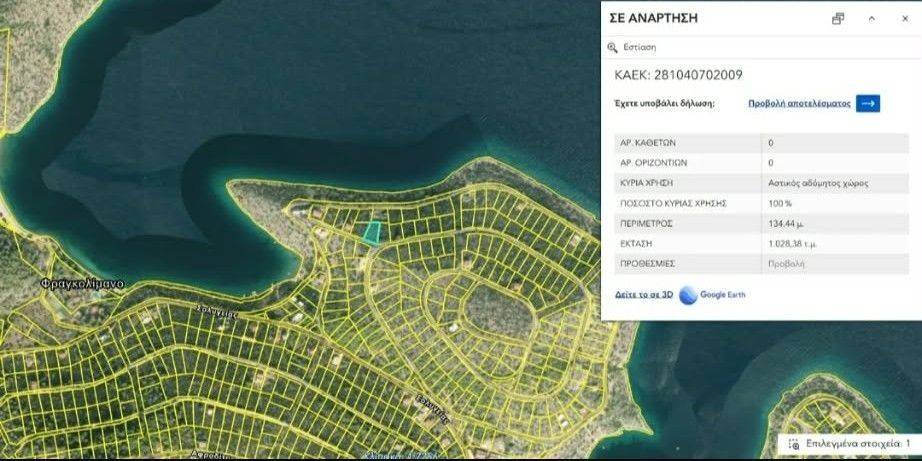Click the ΣΕ ΑΝΑΡΤΗΣΗ panel title

(x=652, y=18)
